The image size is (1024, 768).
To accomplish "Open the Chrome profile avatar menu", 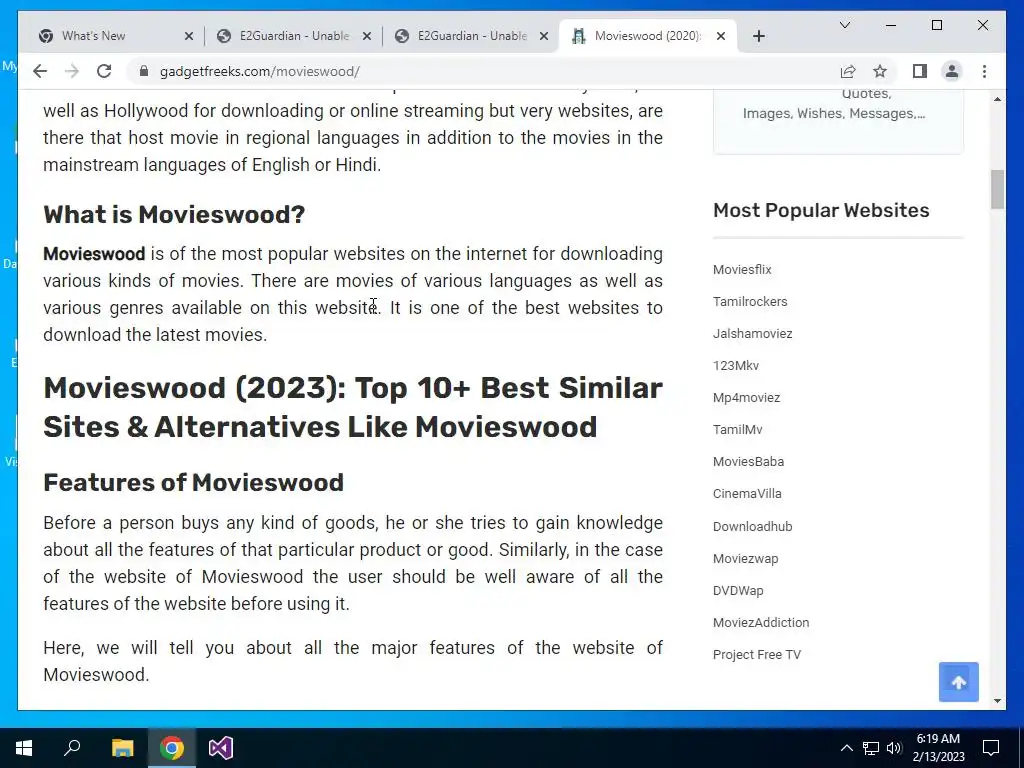I will click(x=952, y=71).
